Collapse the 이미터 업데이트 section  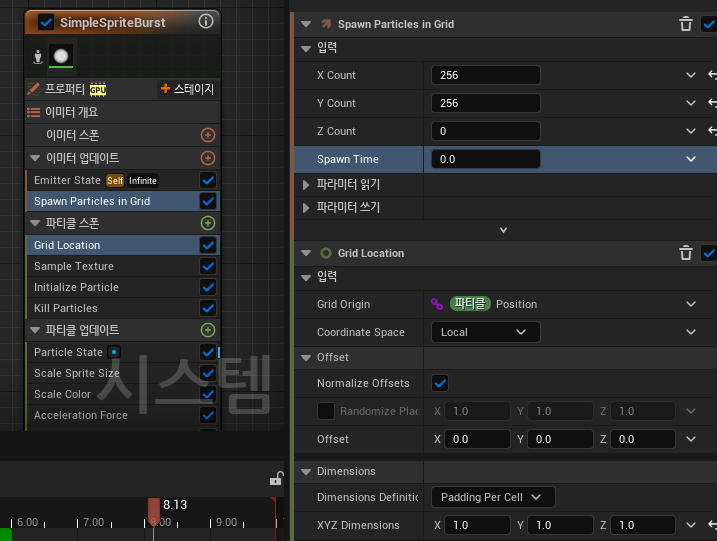pos(35,158)
